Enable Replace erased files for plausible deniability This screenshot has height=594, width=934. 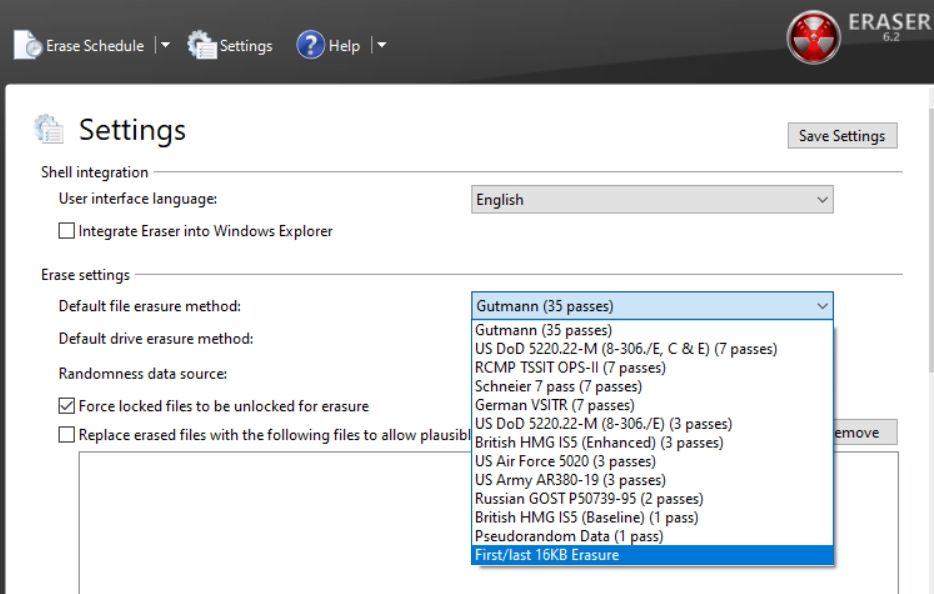point(67,434)
